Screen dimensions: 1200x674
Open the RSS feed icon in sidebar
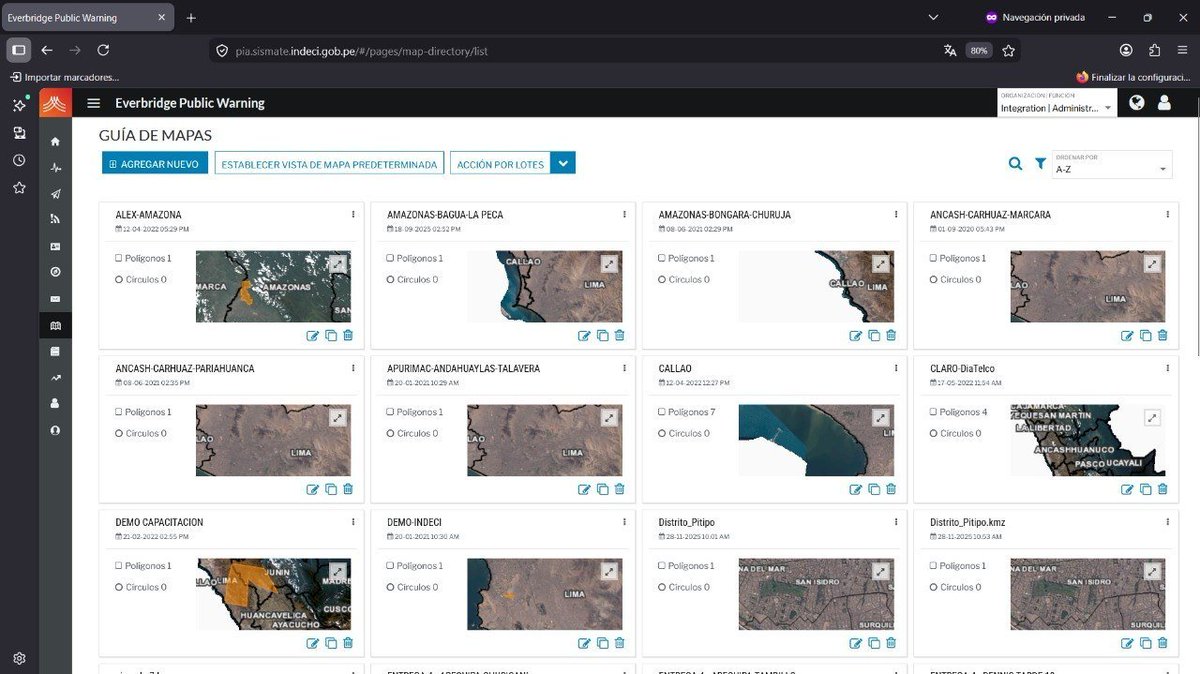(55, 220)
